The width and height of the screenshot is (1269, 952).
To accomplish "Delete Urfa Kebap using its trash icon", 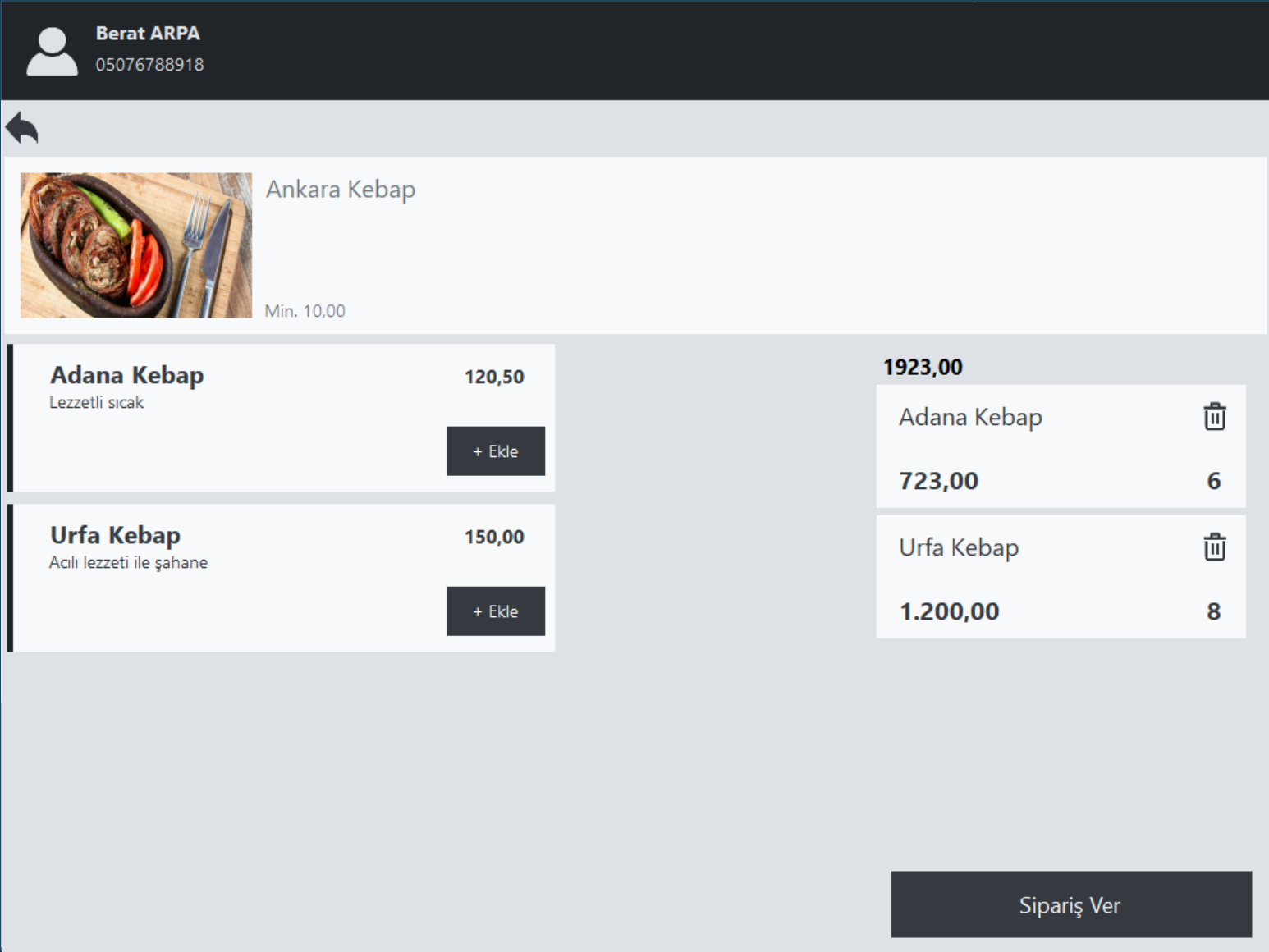I will click(x=1213, y=547).
